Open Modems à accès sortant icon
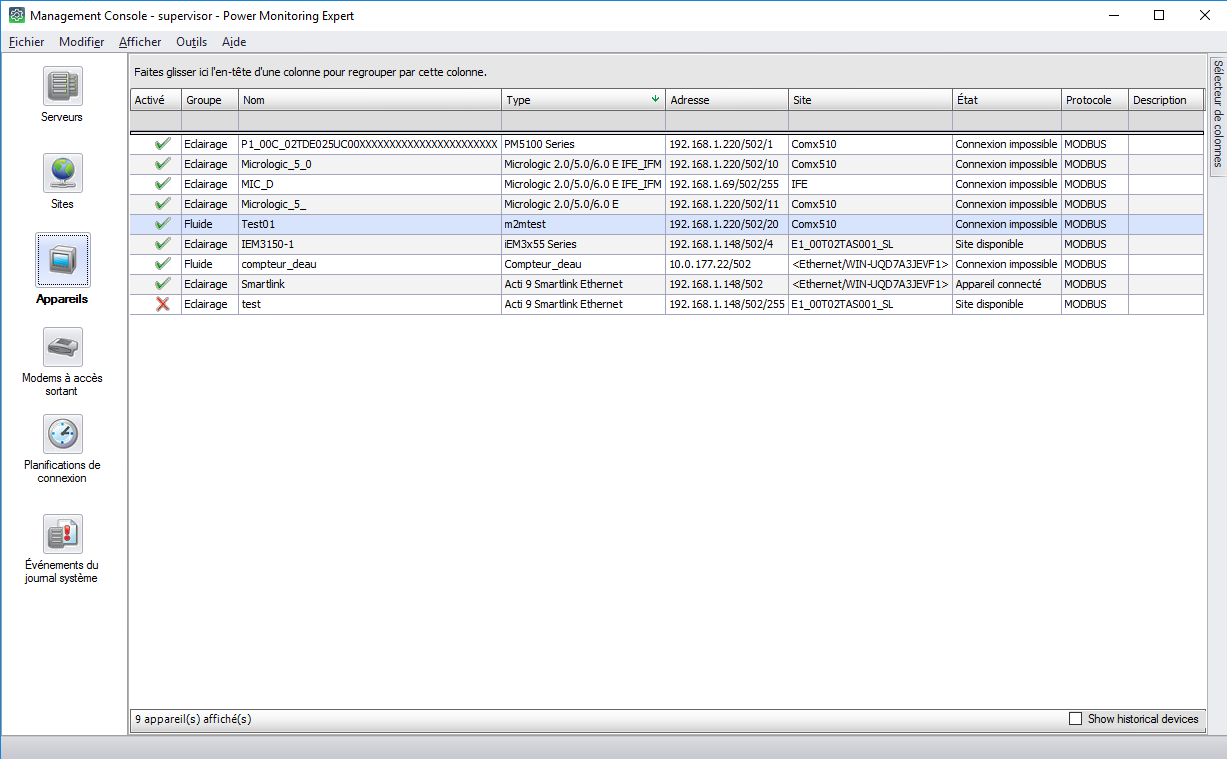Image resolution: width=1227 pixels, height=759 pixels. tap(63, 347)
